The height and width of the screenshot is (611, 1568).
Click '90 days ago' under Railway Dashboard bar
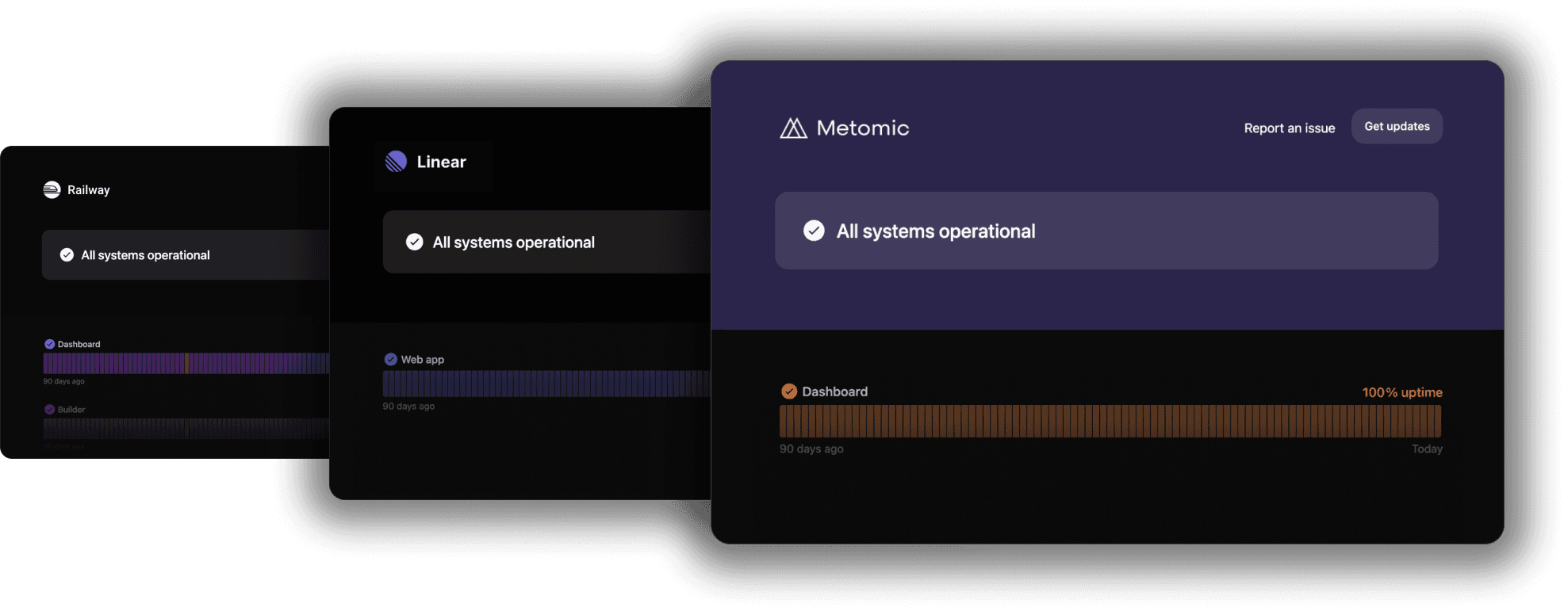point(63,381)
